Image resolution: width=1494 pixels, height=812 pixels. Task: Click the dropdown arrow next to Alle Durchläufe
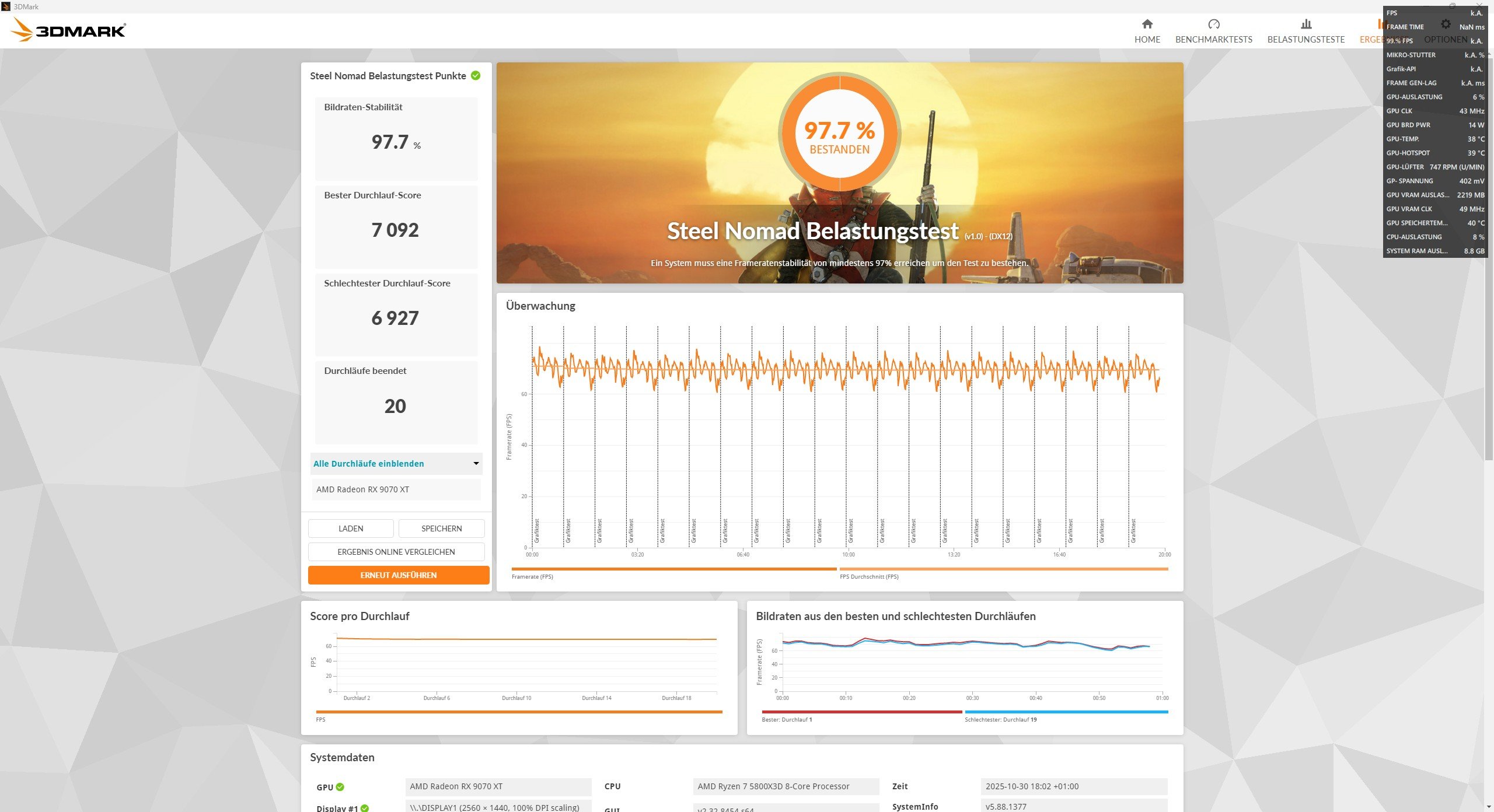[476, 464]
